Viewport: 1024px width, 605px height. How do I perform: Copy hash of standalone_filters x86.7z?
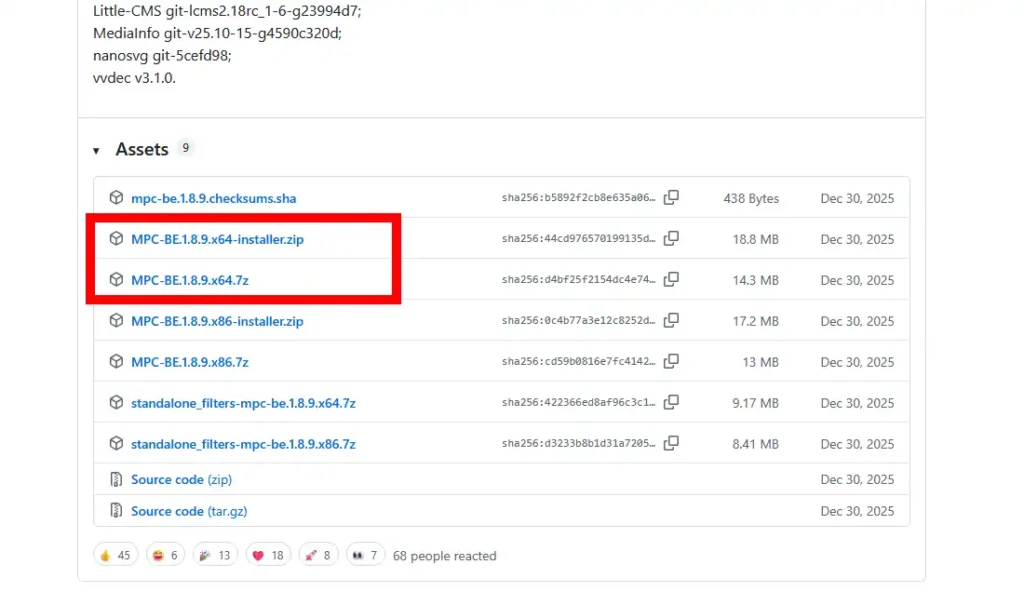(x=671, y=444)
